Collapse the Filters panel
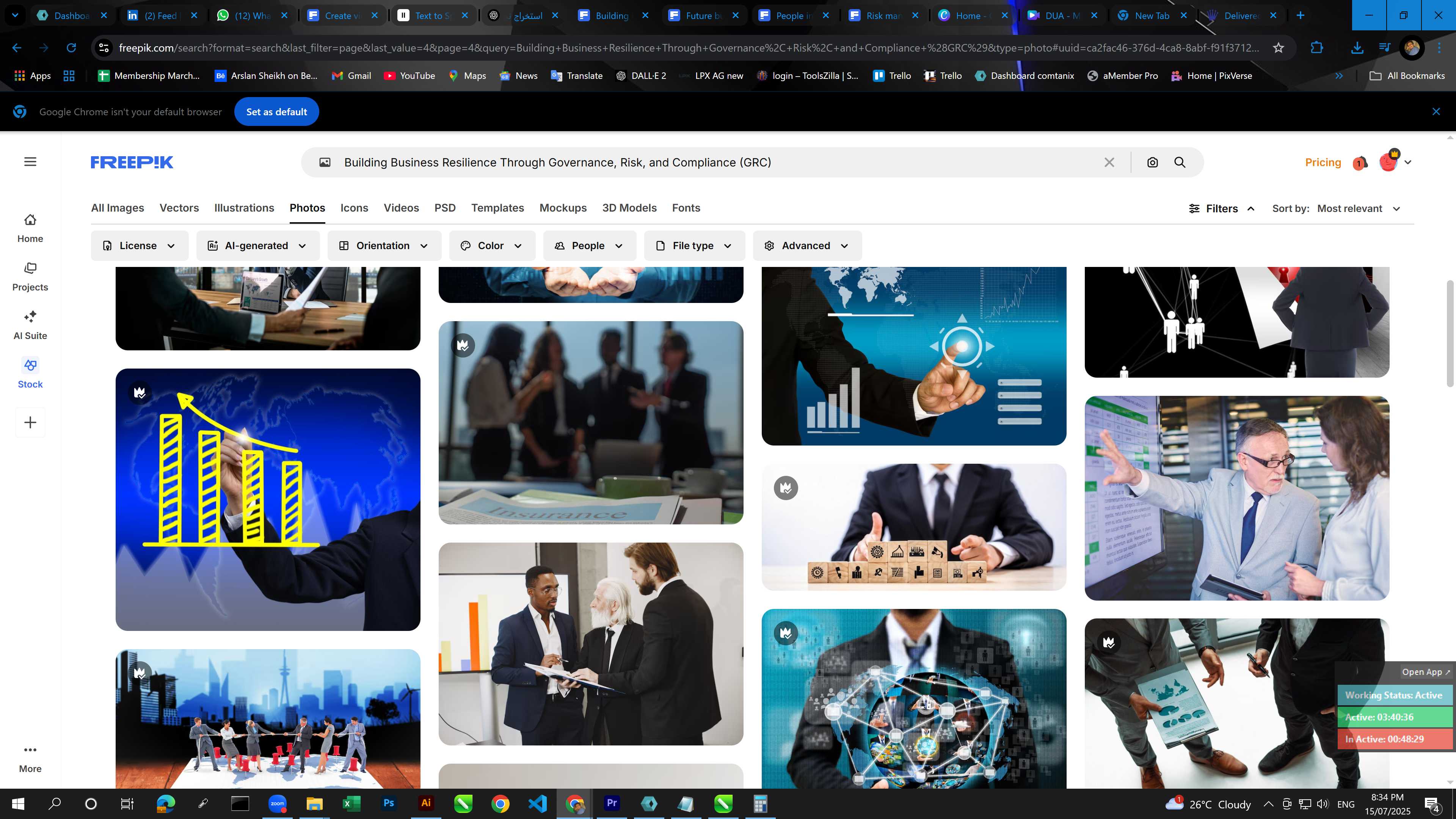1456x819 pixels. (x=1222, y=209)
